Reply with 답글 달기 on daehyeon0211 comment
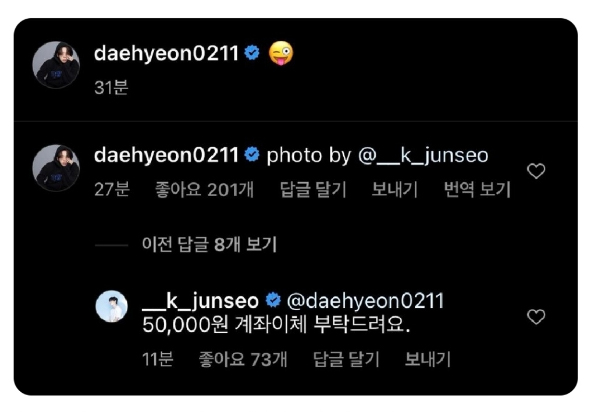Image resolution: width=602 pixels, height=412 pixels. click(x=313, y=189)
